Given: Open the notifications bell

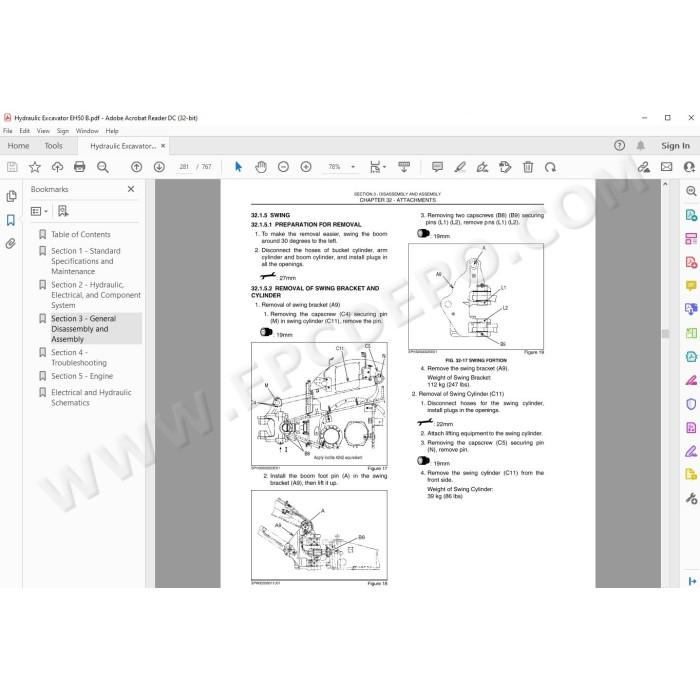Looking at the screenshot, I should [x=641, y=146].
